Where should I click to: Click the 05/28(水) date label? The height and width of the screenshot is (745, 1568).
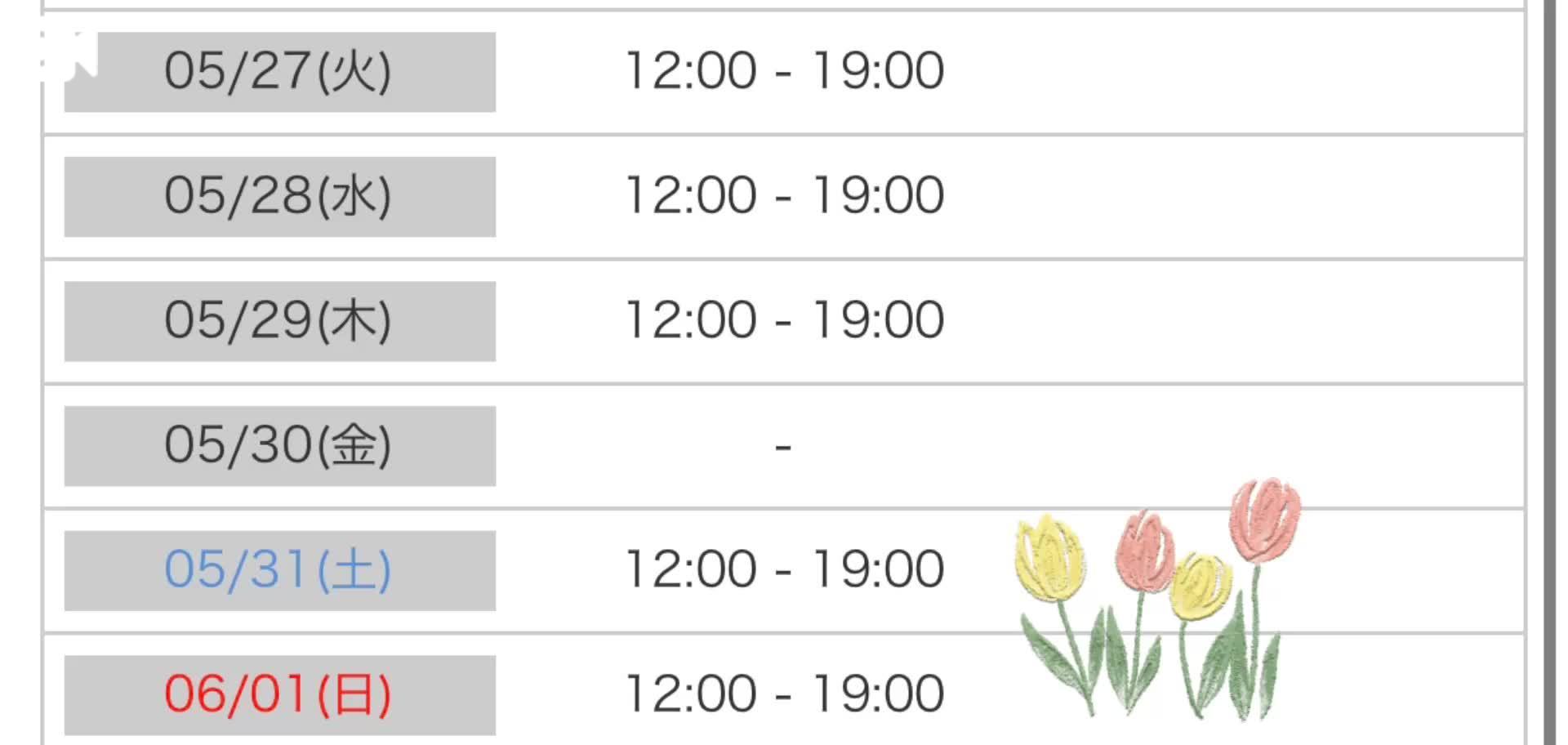click(x=279, y=197)
